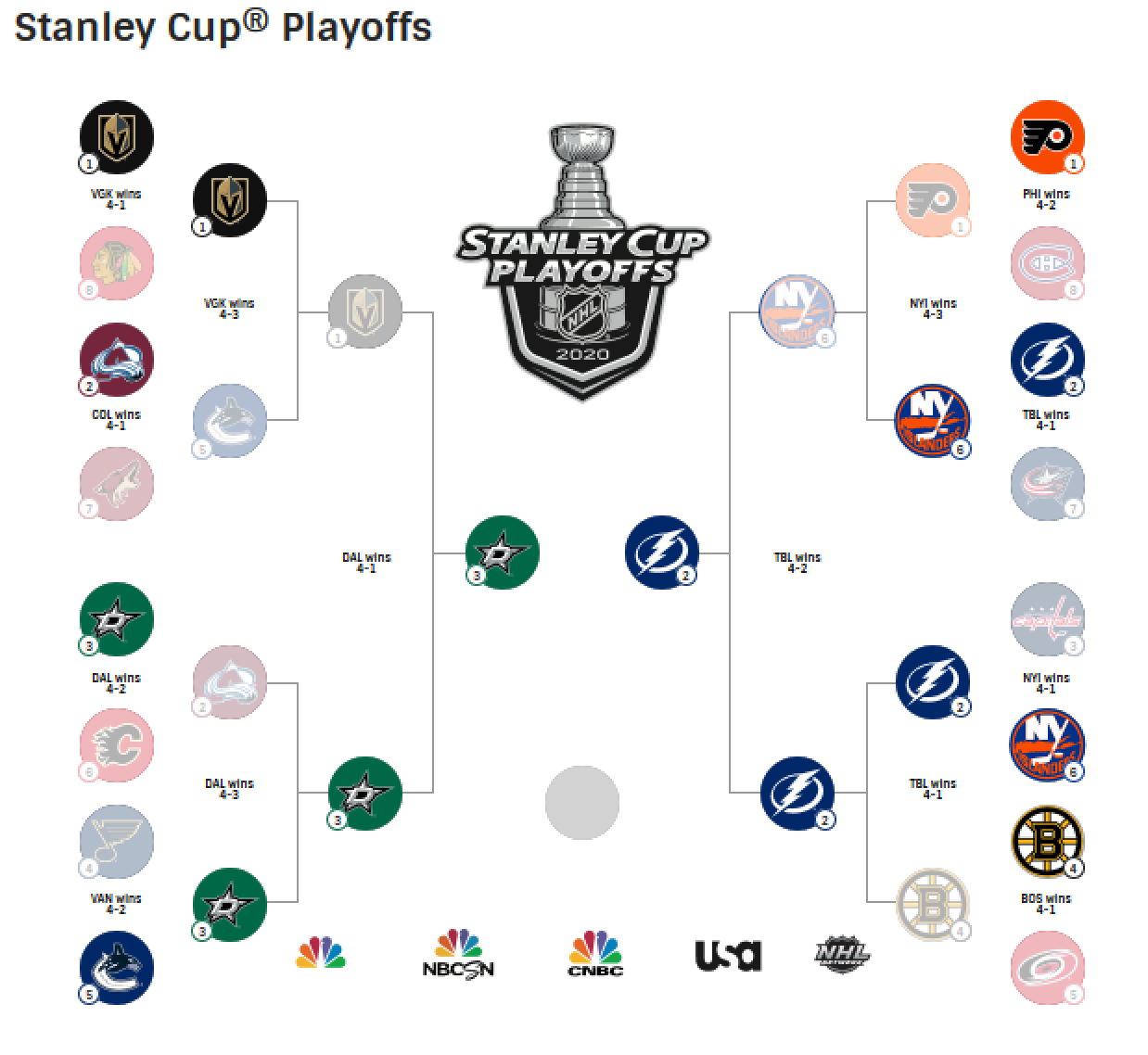Click the empty gray champion placeholder circle
The height and width of the screenshot is (1055, 1148).
582,803
